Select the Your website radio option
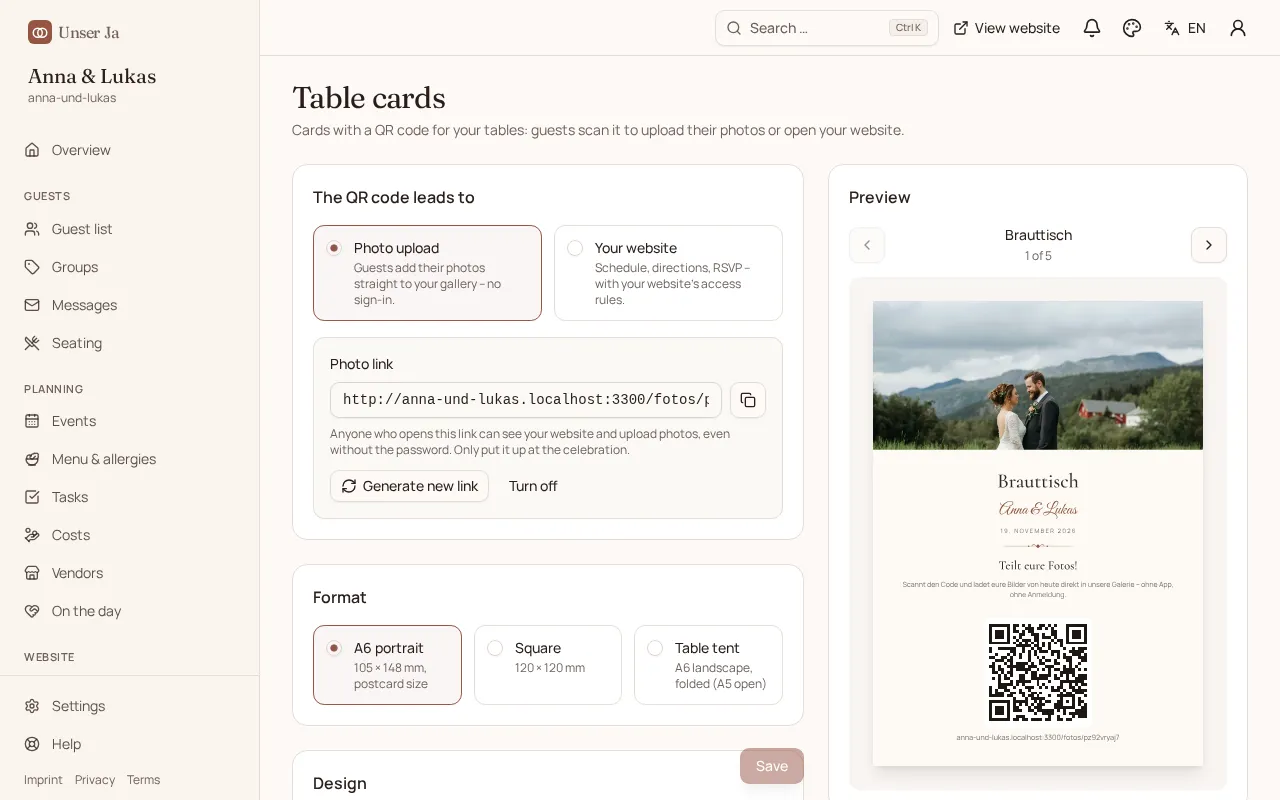This screenshot has width=1280, height=800. (x=668, y=273)
